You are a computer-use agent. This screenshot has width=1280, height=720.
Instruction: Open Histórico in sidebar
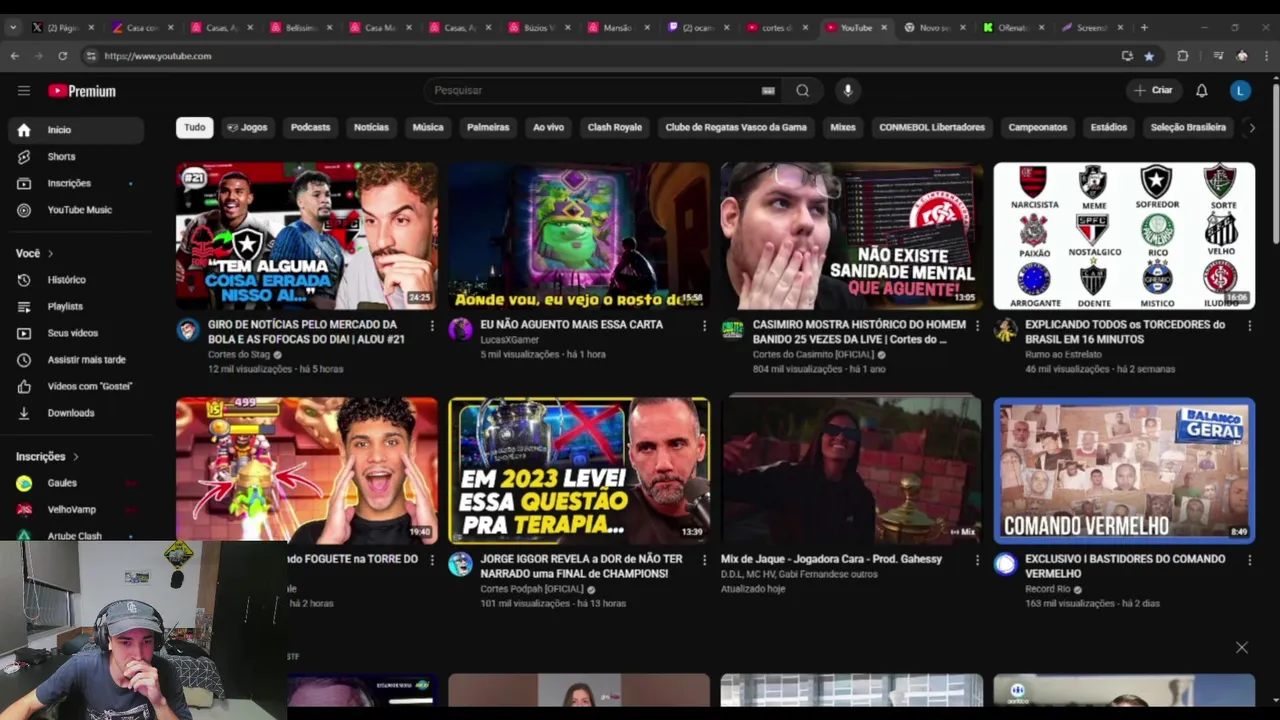click(77, 280)
